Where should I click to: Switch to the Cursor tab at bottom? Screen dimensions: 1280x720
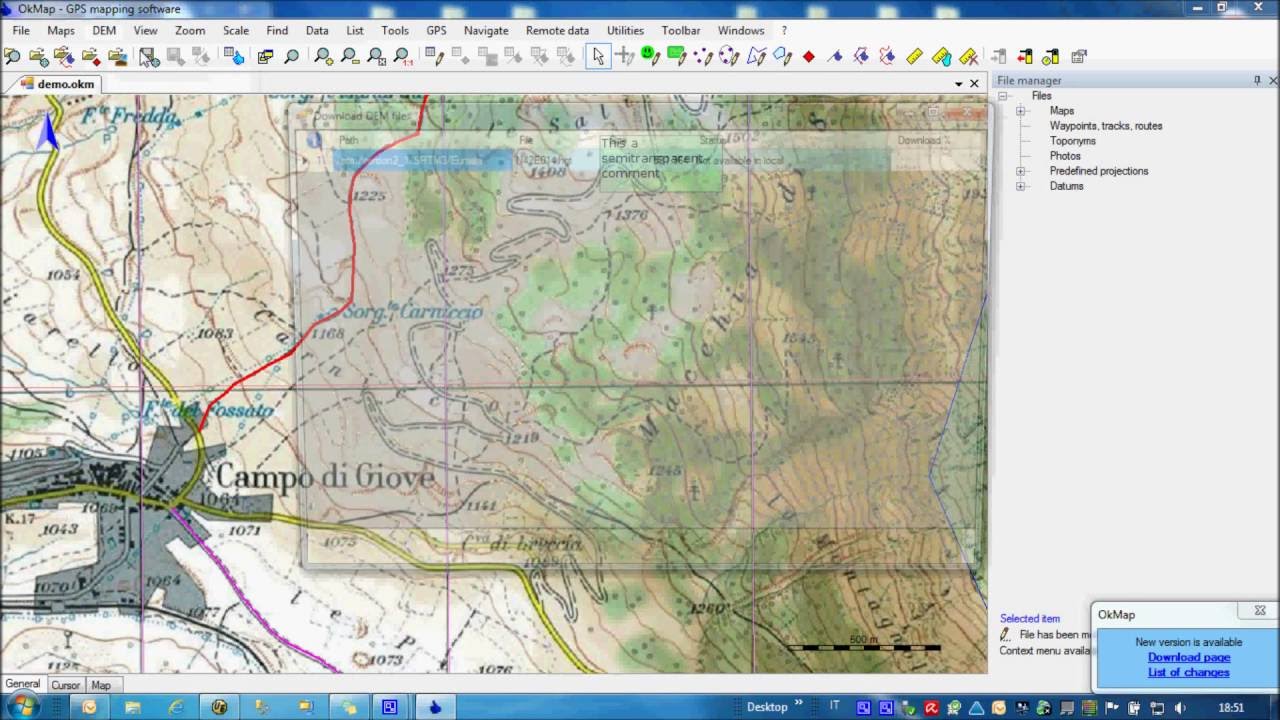pyautogui.click(x=65, y=685)
